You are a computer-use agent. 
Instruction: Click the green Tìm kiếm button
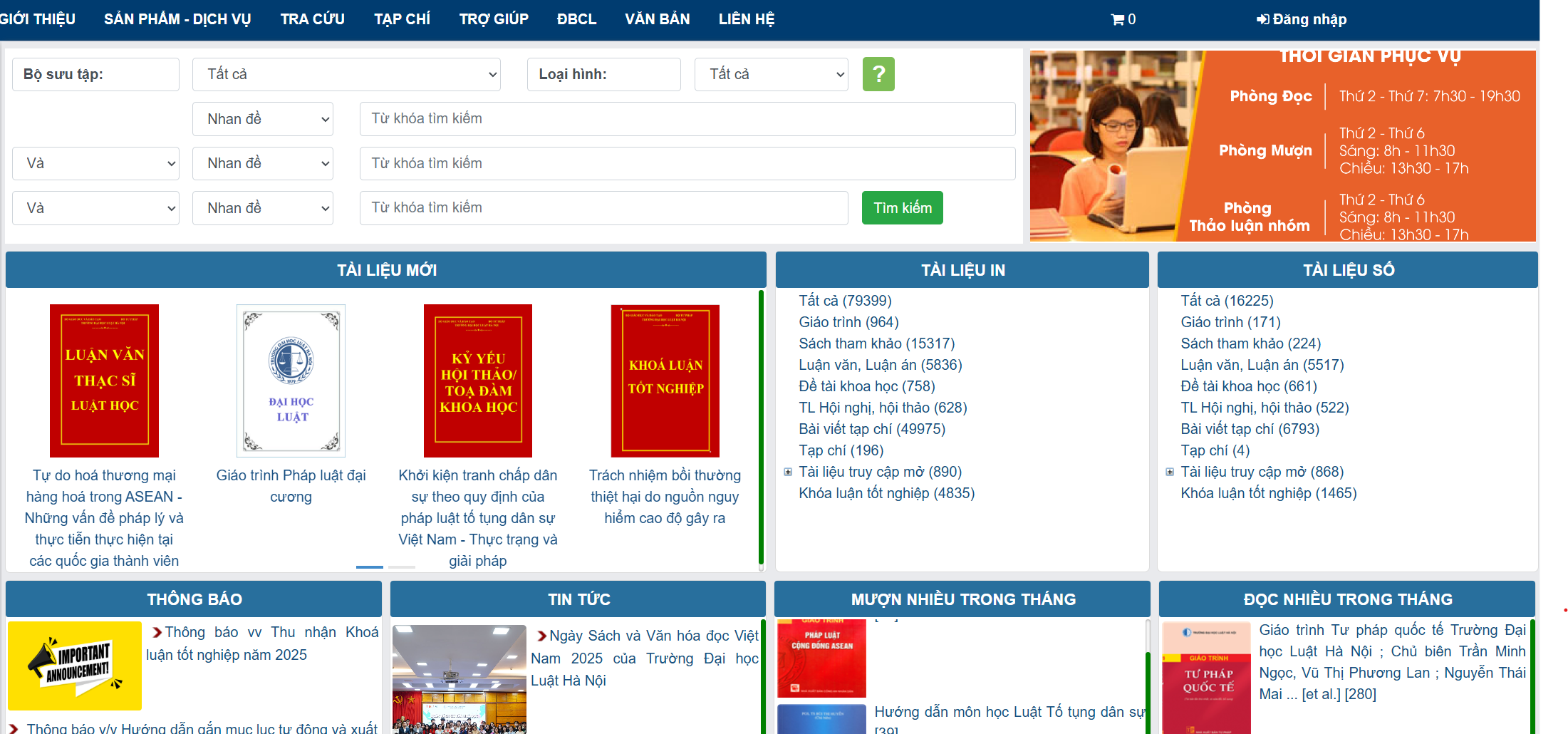(902, 208)
